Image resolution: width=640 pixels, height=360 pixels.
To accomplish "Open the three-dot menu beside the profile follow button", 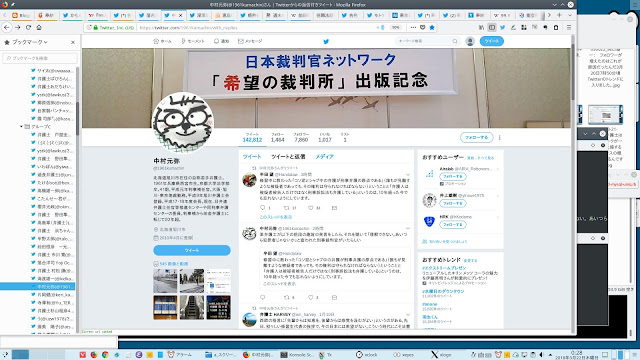I will tap(500, 138).
